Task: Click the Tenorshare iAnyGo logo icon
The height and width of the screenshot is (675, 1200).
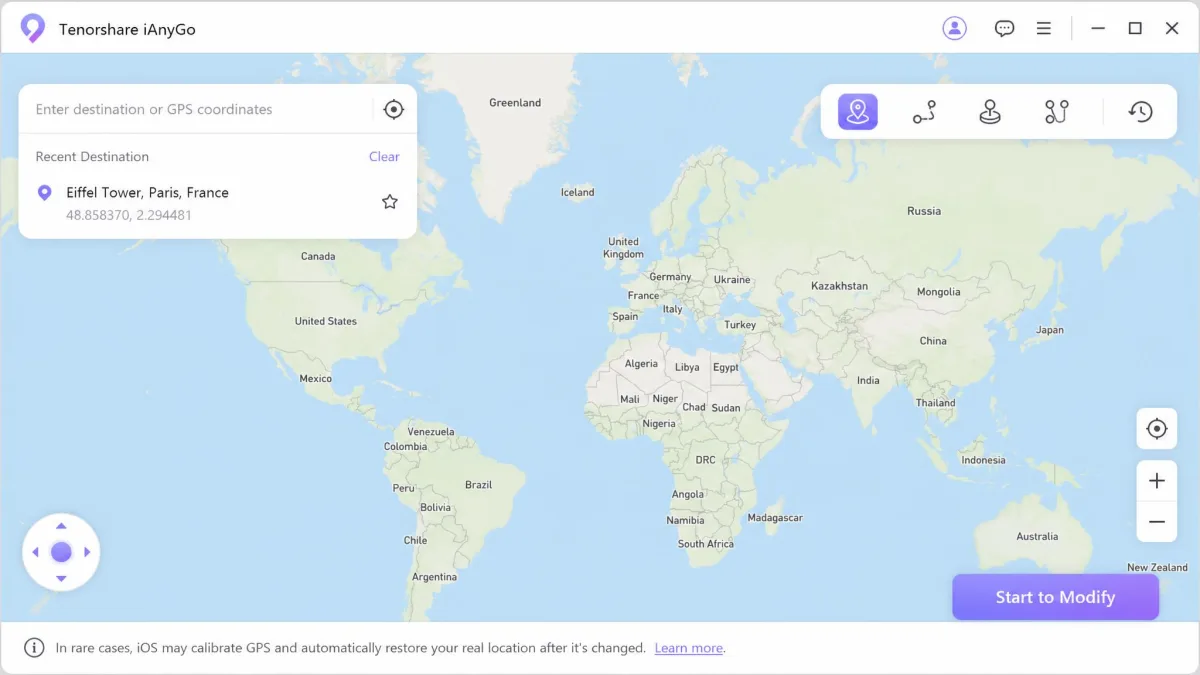Action: coord(33,28)
